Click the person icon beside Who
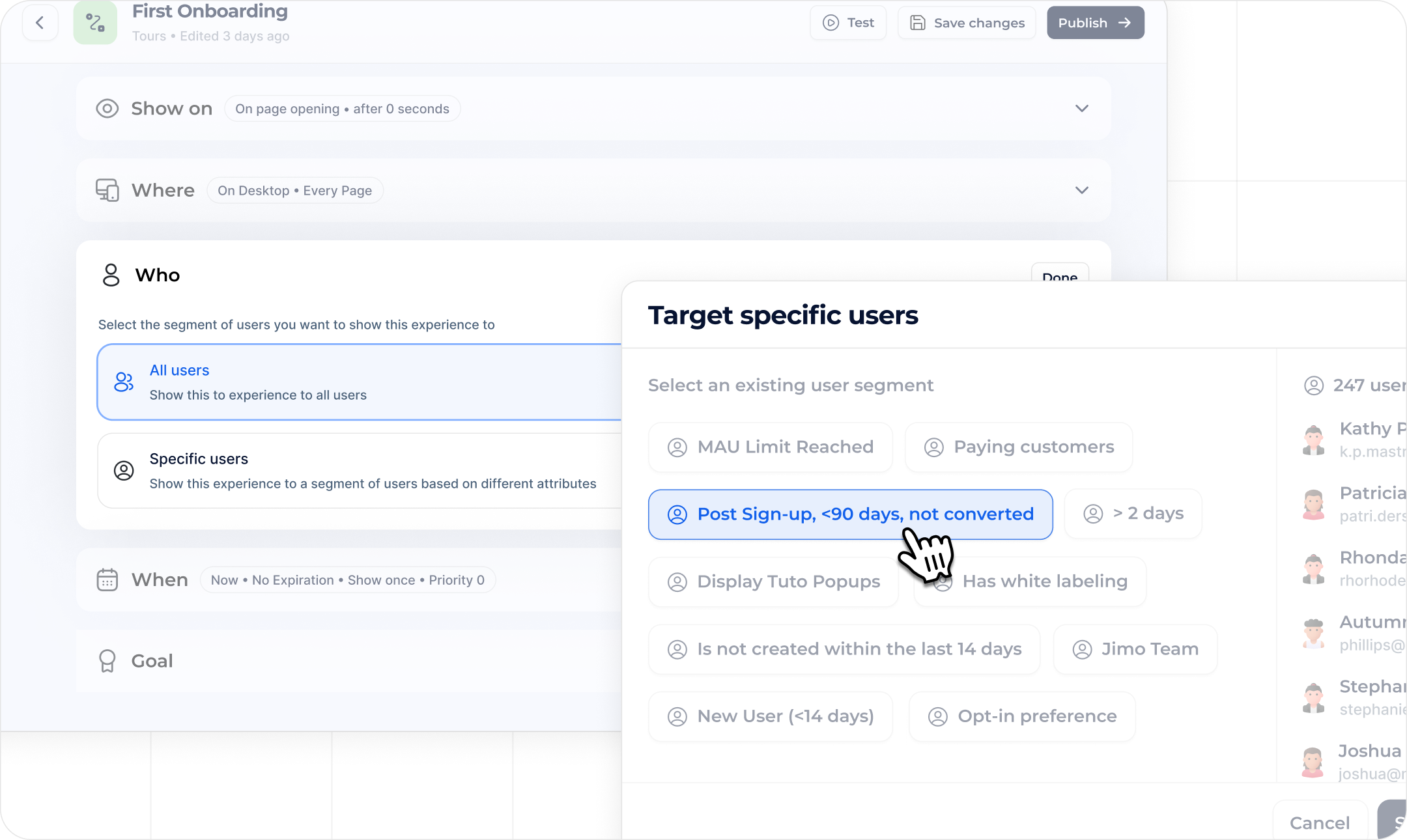1407x840 pixels. tap(111, 275)
